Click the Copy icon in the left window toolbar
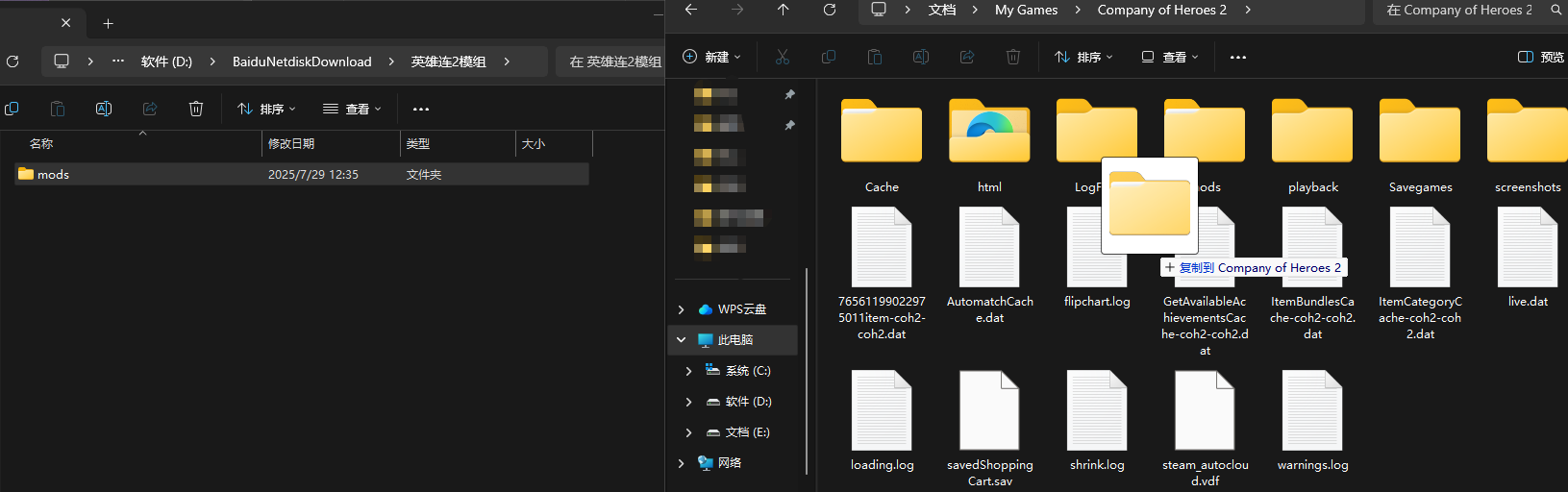1568x492 pixels. point(12,109)
